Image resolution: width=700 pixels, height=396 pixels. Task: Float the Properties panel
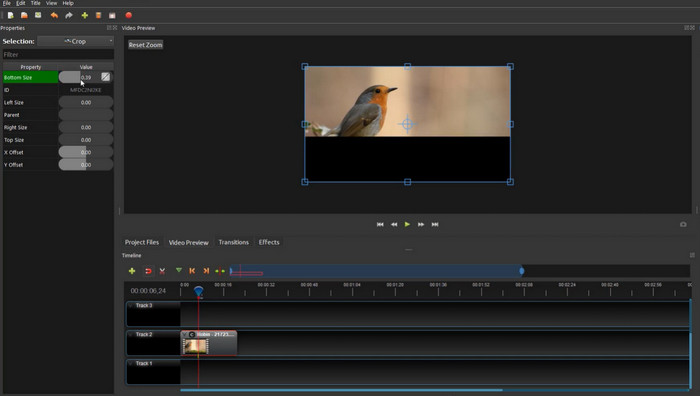(109, 28)
